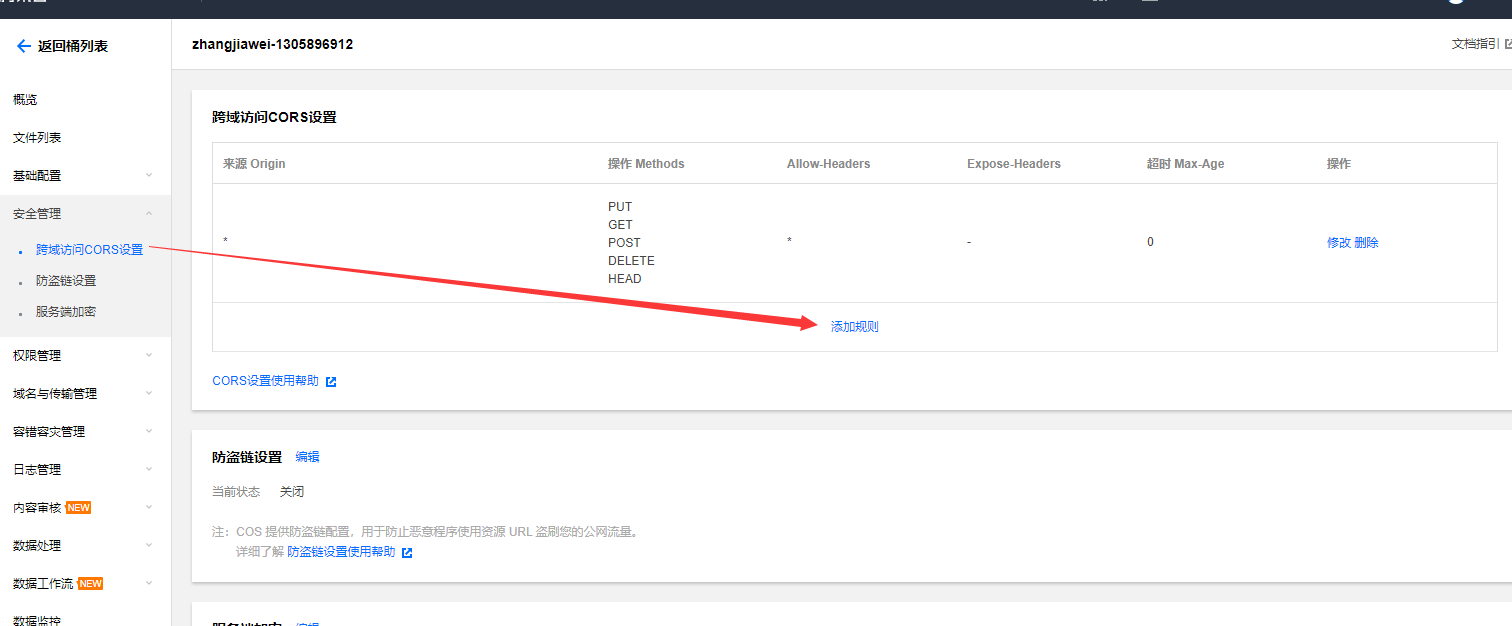
Task: Click the Expose-Headers column header
Action: [1014, 164]
